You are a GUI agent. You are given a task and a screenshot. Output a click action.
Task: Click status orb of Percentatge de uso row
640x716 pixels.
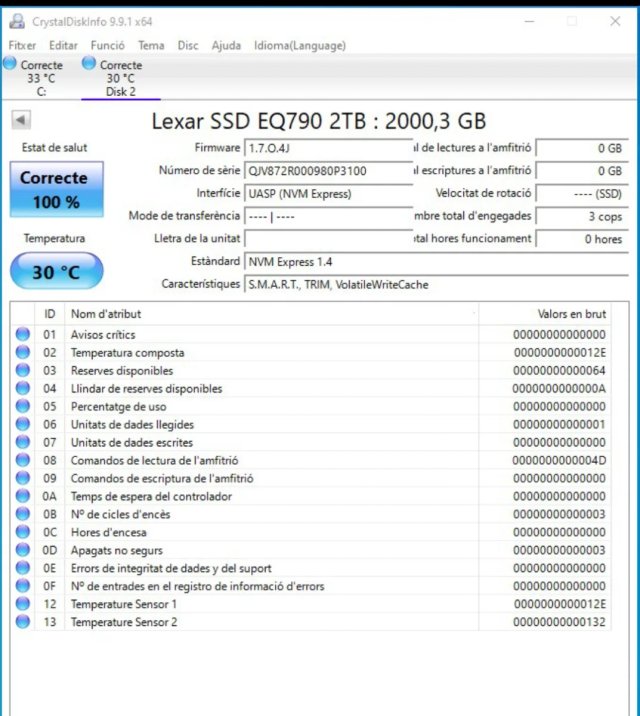(x=23, y=406)
